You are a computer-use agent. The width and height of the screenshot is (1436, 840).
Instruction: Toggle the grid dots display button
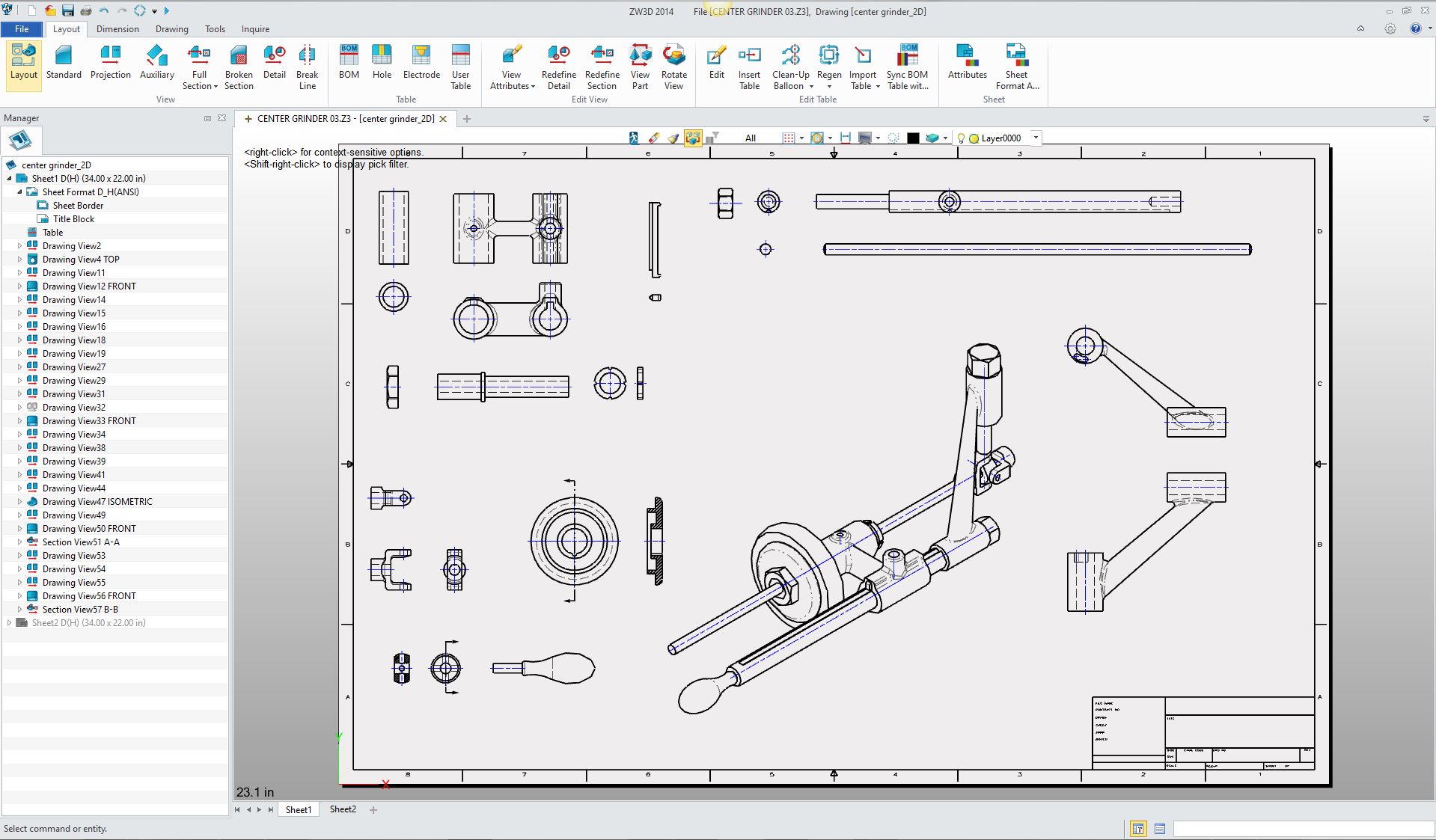pyautogui.click(x=788, y=138)
